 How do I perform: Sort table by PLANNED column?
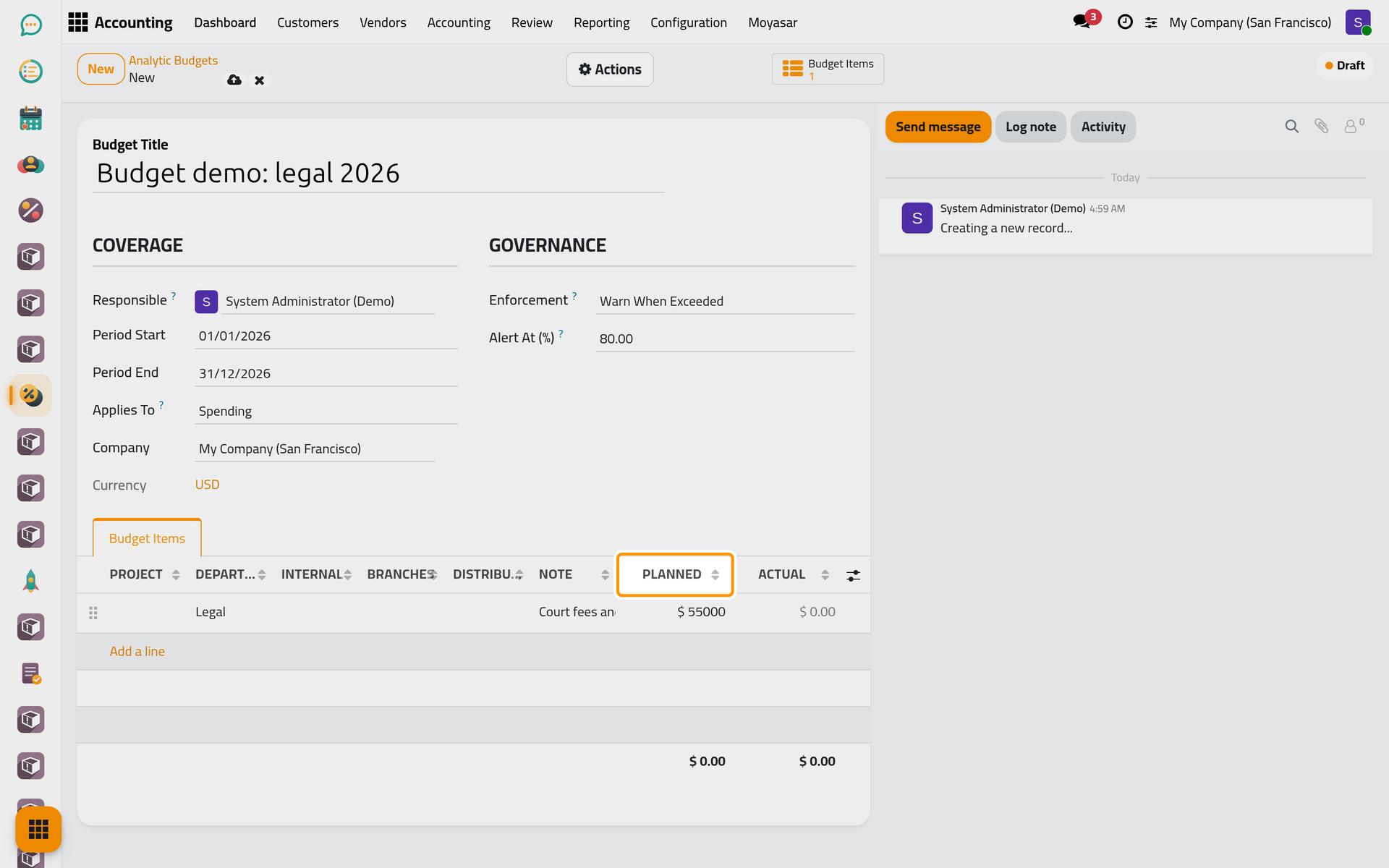(x=675, y=574)
